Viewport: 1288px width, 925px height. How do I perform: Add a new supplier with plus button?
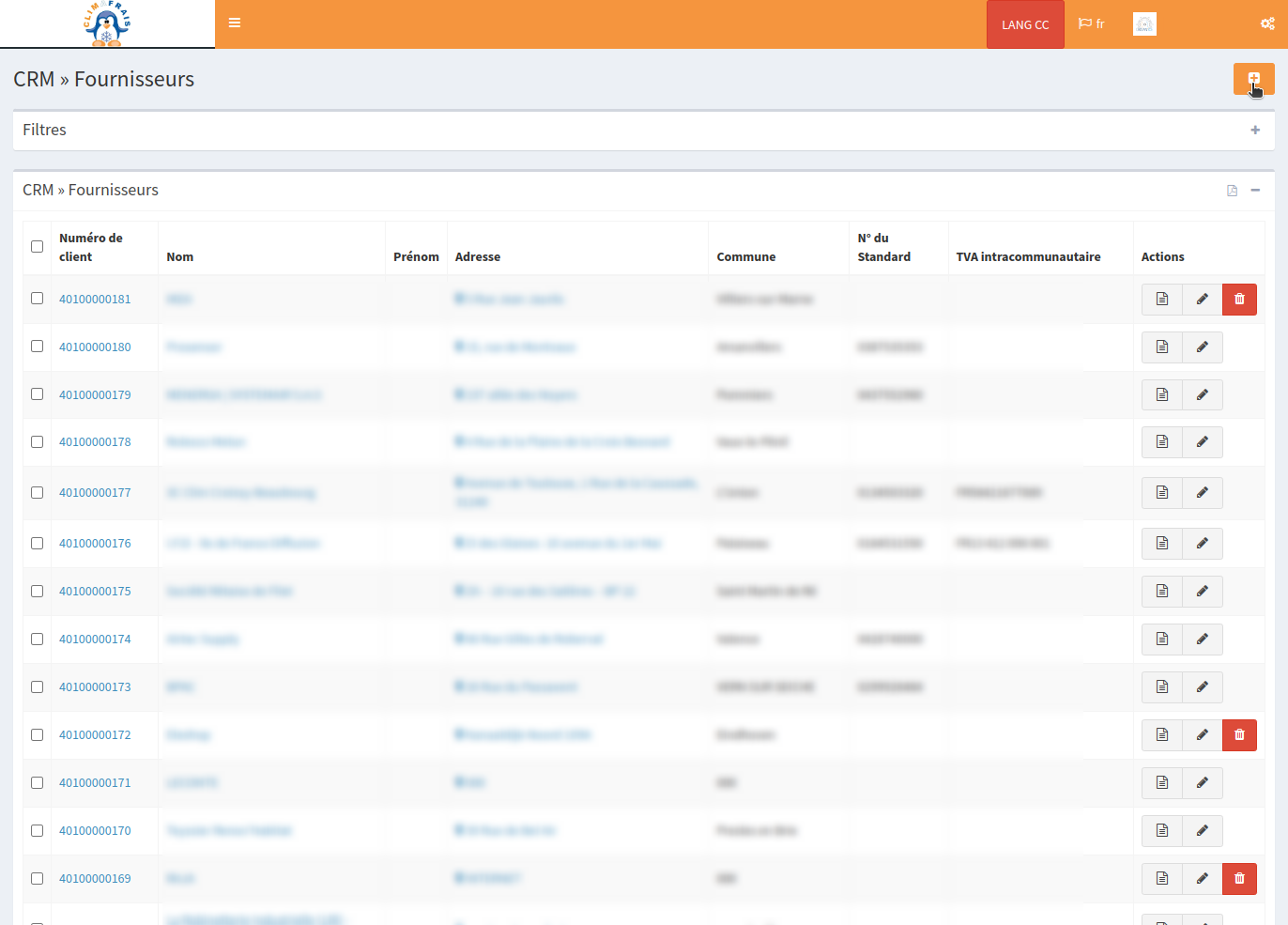(1253, 79)
